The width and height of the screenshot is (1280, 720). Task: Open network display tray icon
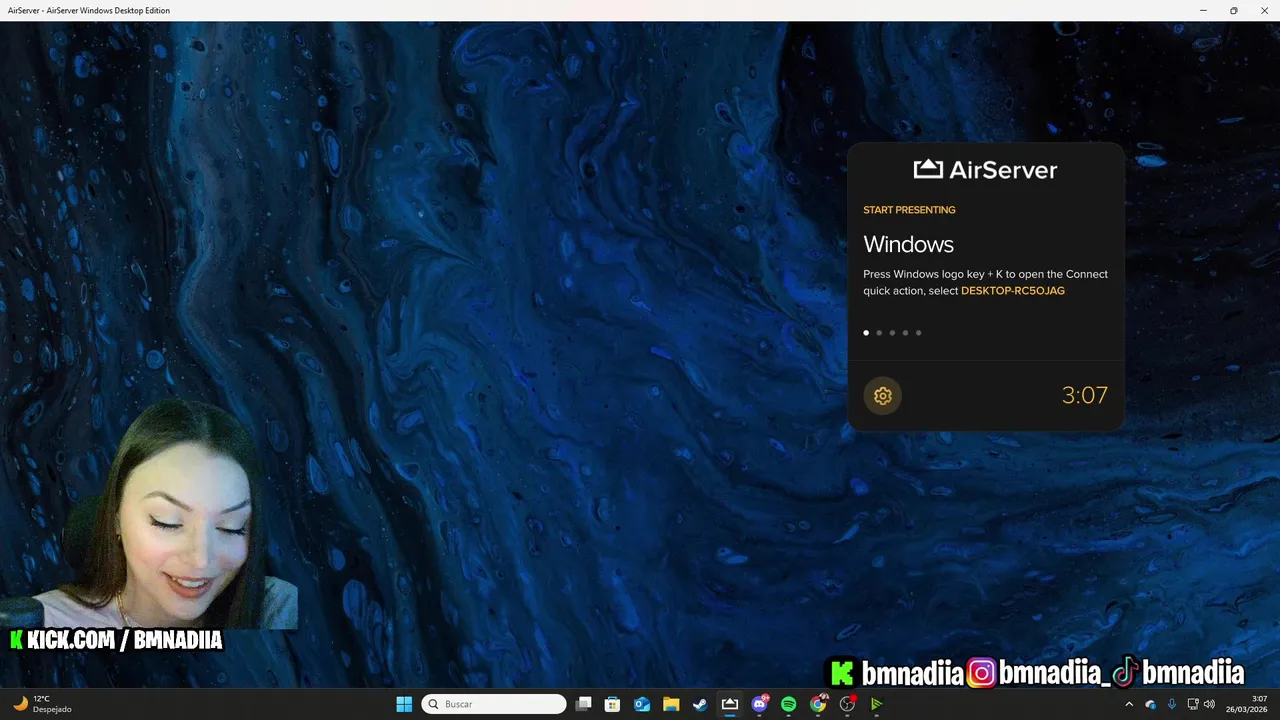1193,704
